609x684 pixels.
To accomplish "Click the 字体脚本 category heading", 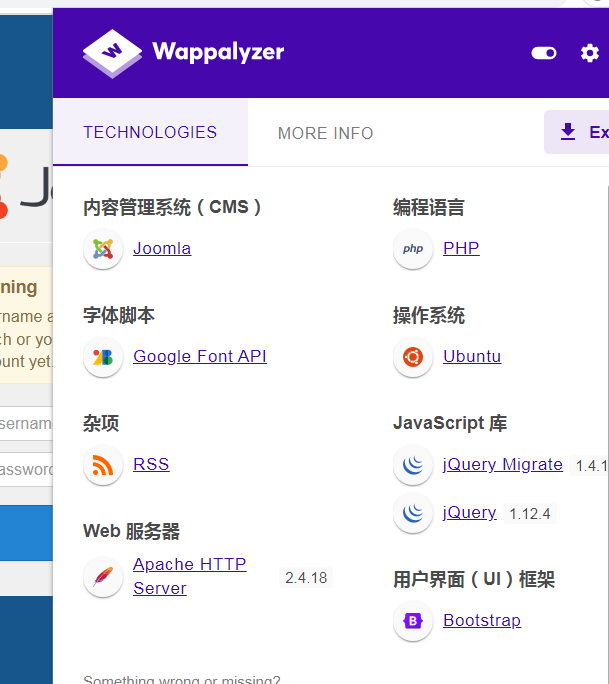I will pyautogui.click(x=119, y=315).
